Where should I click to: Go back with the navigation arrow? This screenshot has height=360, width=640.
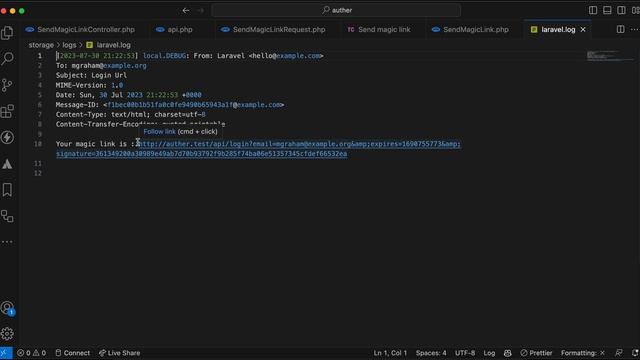[186, 10]
